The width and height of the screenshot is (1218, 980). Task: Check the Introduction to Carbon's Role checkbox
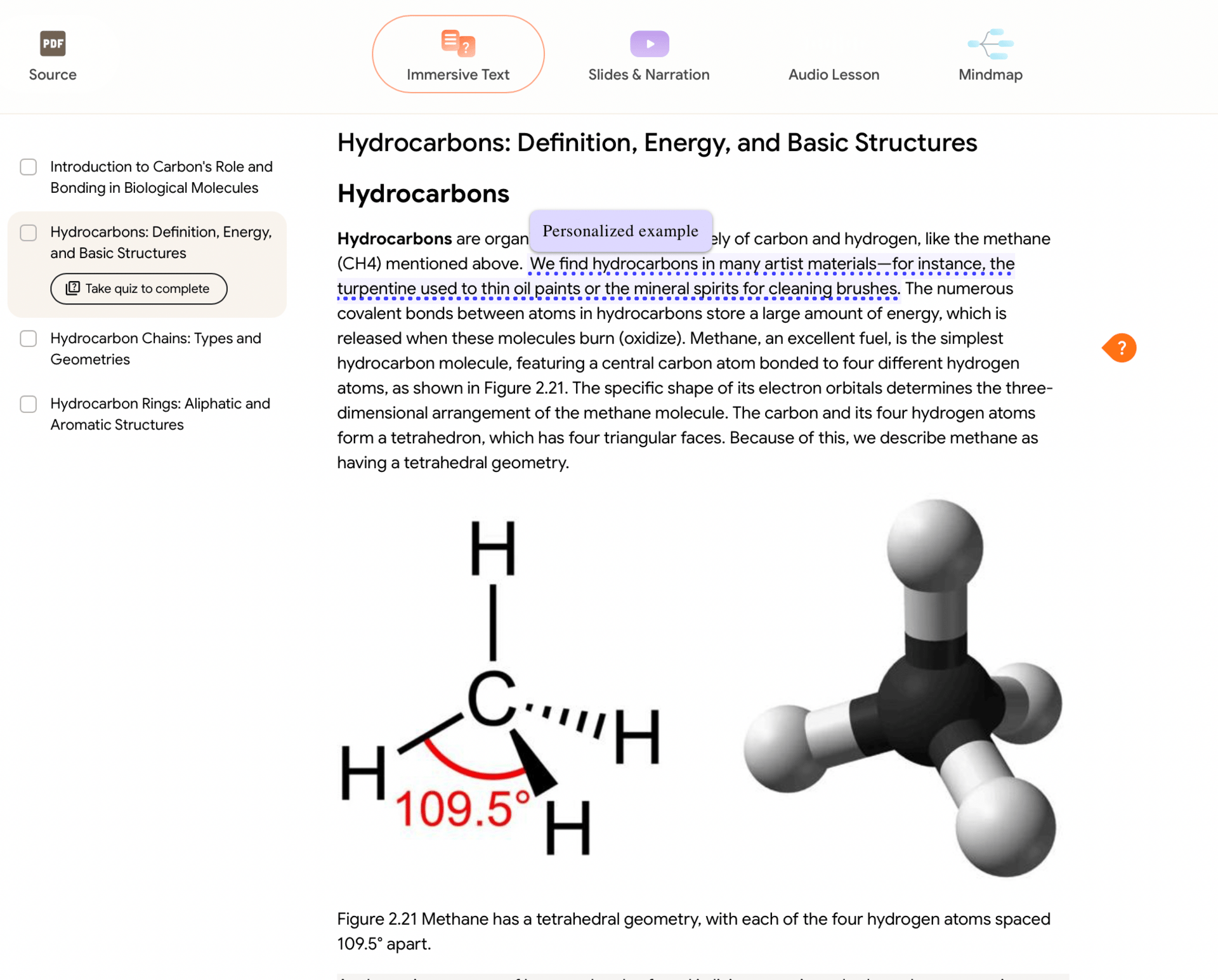point(29,167)
